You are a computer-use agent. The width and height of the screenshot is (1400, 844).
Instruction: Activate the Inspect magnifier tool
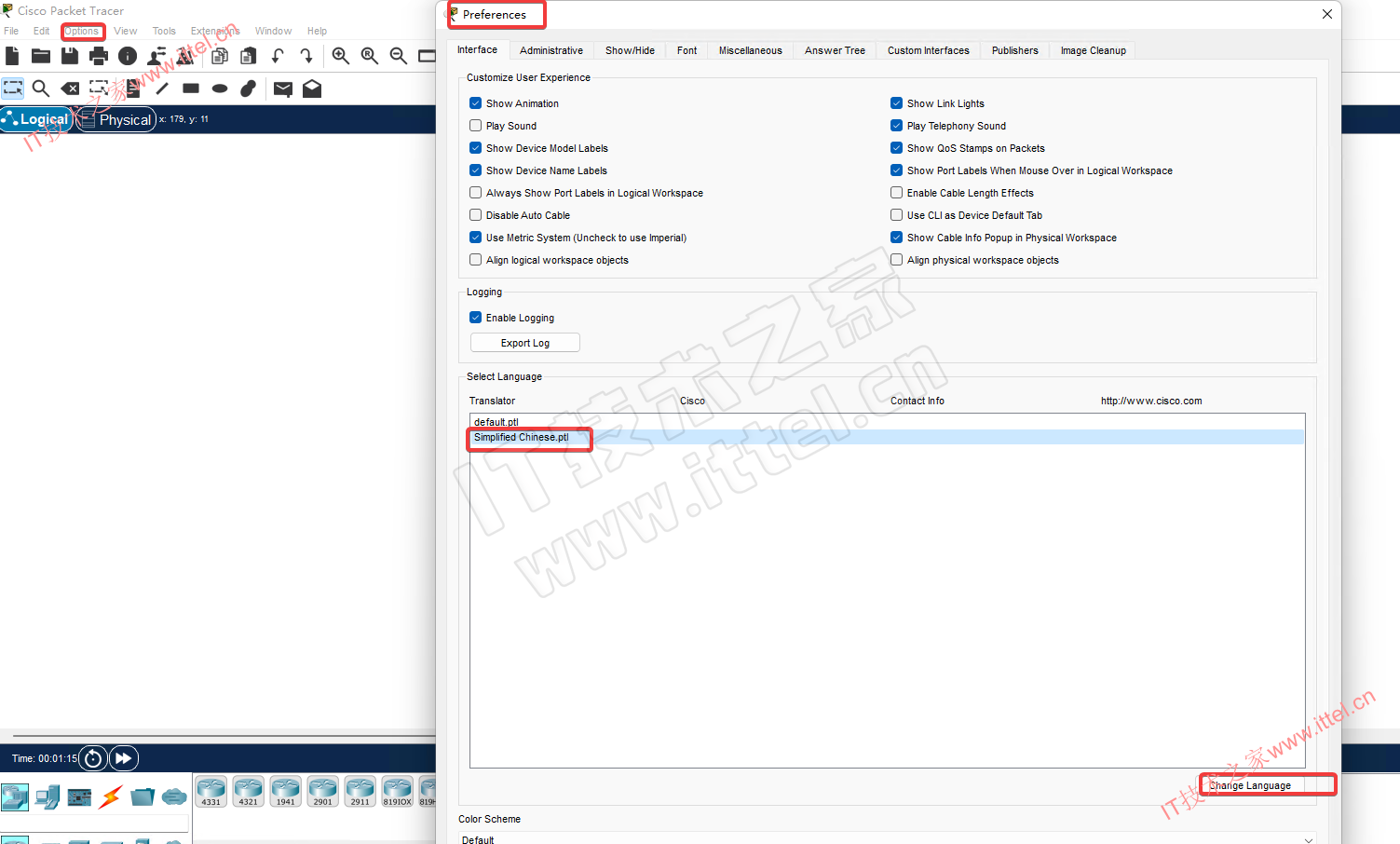pos(41,88)
